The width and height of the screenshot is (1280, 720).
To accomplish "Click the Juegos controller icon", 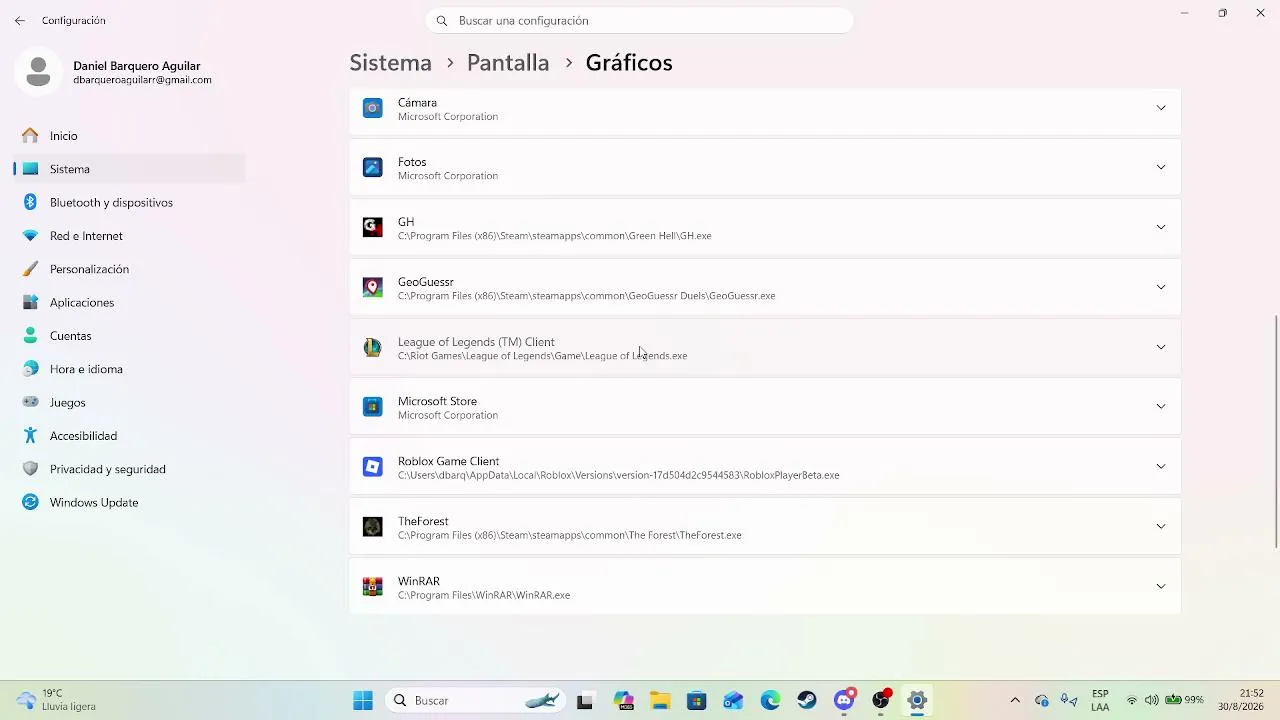I will [x=30, y=402].
